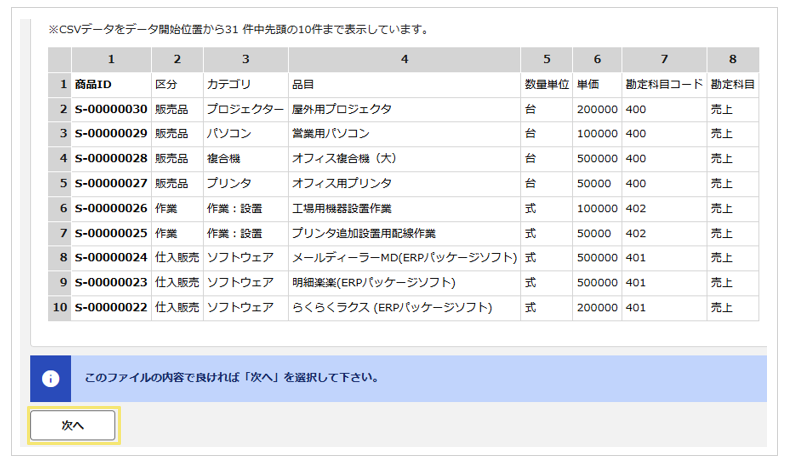Click パソコン category cell
The width and height of the screenshot is (789, 463).
(246, 134)
